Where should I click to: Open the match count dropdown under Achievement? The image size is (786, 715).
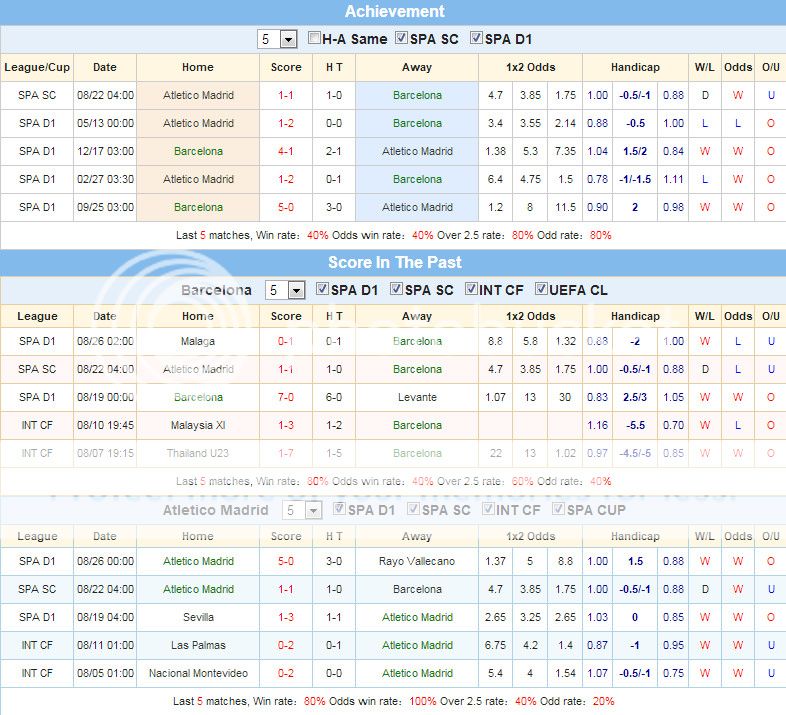[x=277, y=40]
